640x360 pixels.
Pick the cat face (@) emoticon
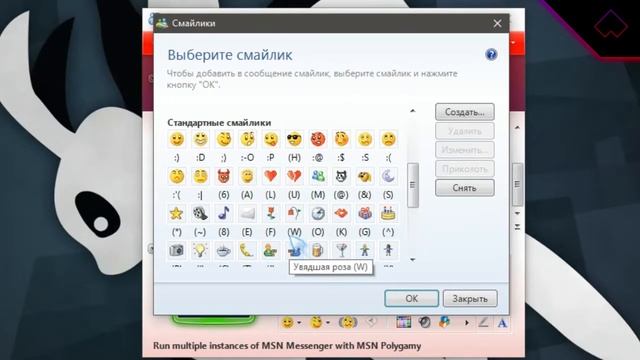click(x=341, y=176)
